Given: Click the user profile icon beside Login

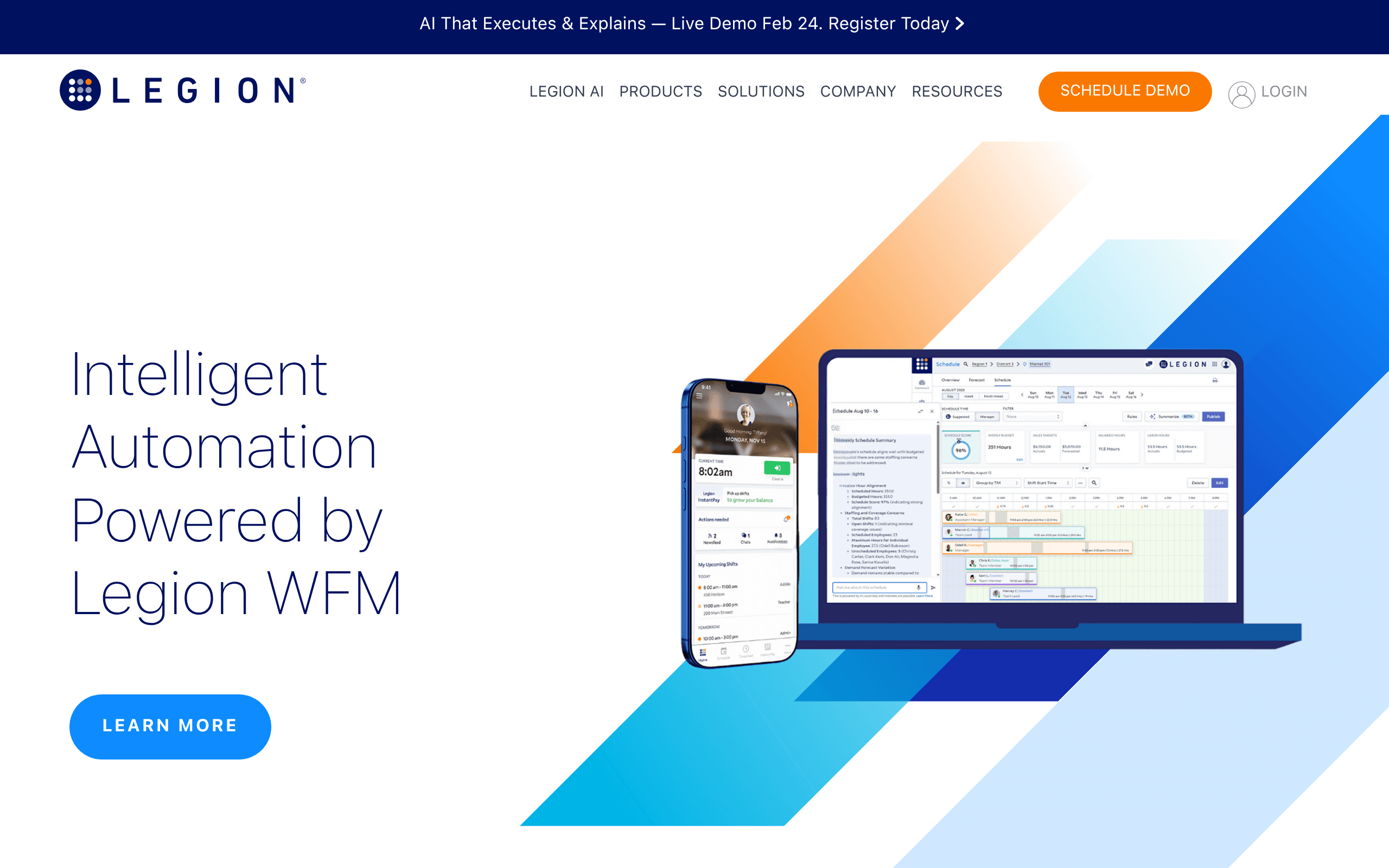Looking at the screenshot, I should 1241,94.
